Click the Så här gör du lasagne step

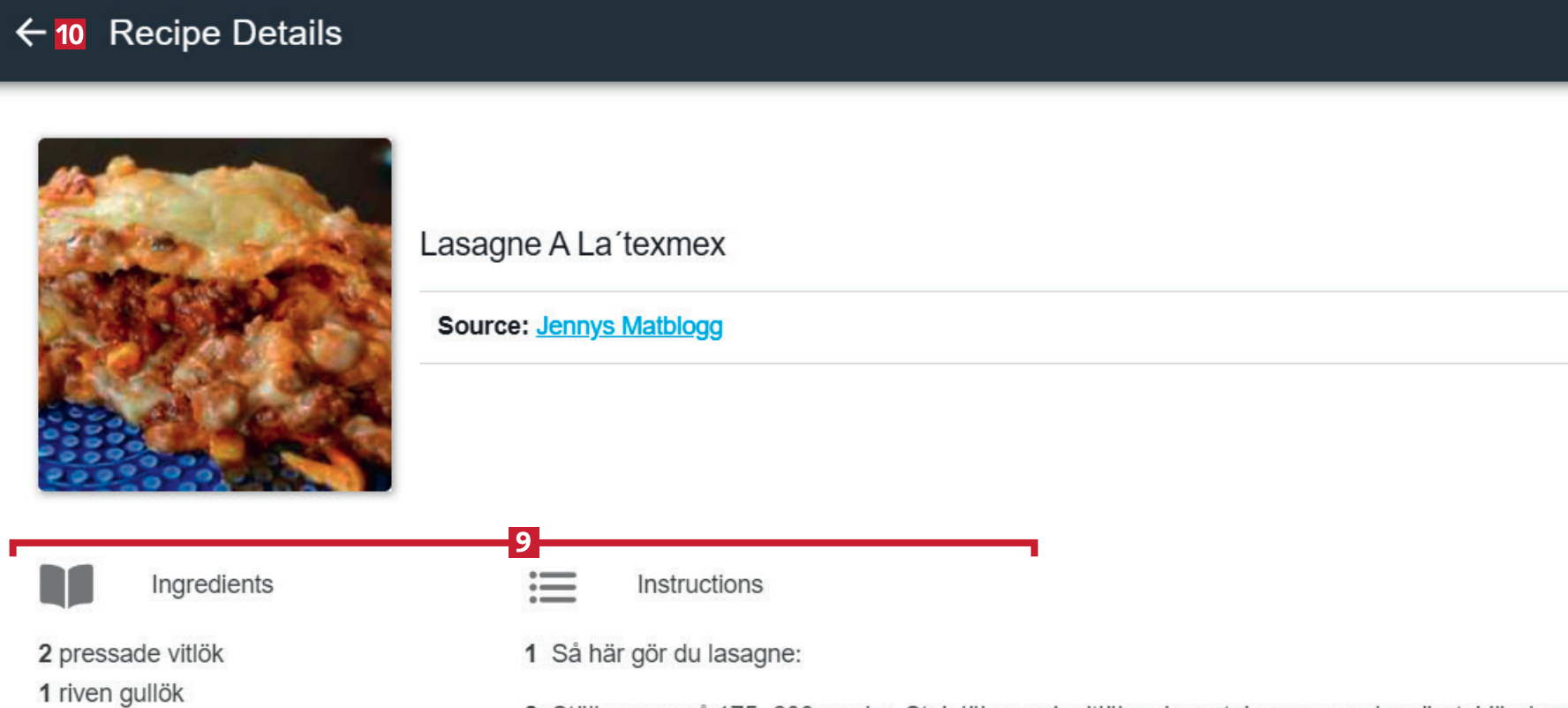pyautogui.click(x=676, y=653)
